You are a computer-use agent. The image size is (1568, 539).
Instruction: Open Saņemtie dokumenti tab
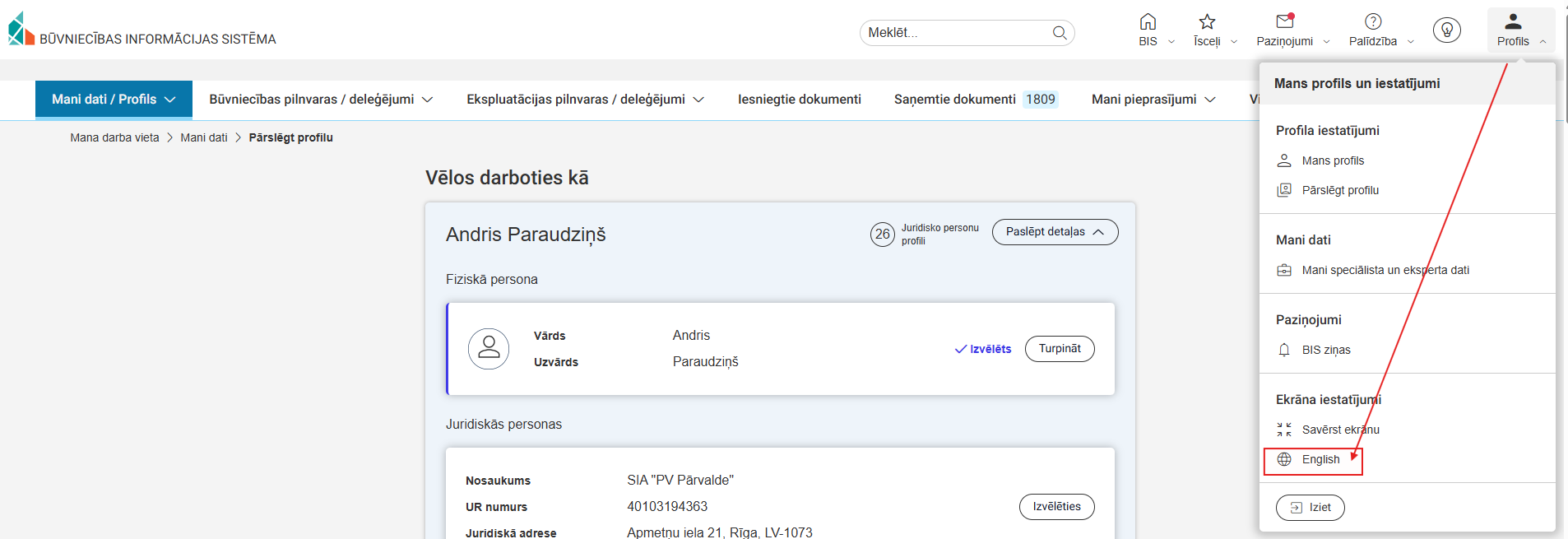point(955,100)
